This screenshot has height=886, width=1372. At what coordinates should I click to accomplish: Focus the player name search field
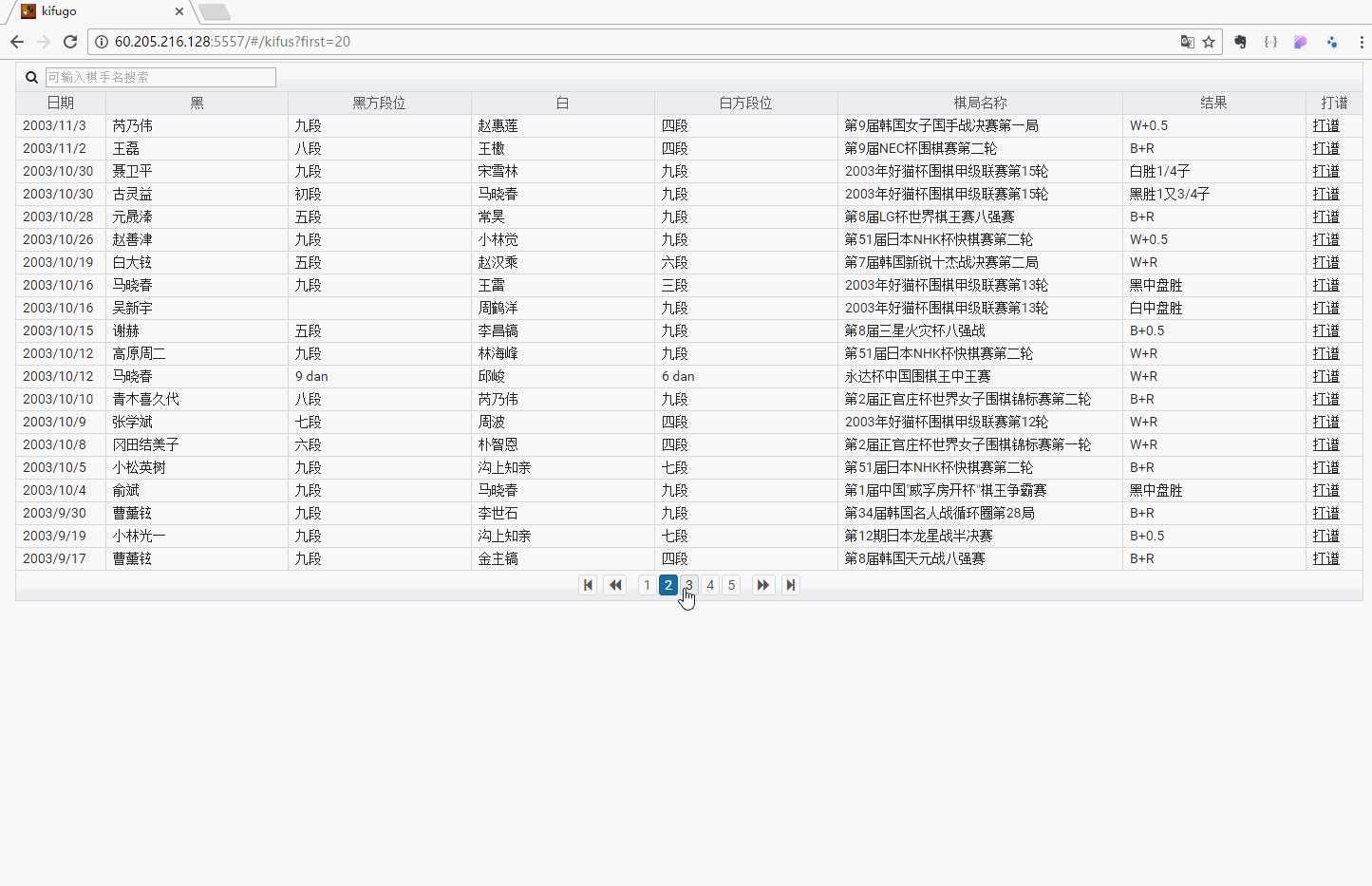(160, 77)
